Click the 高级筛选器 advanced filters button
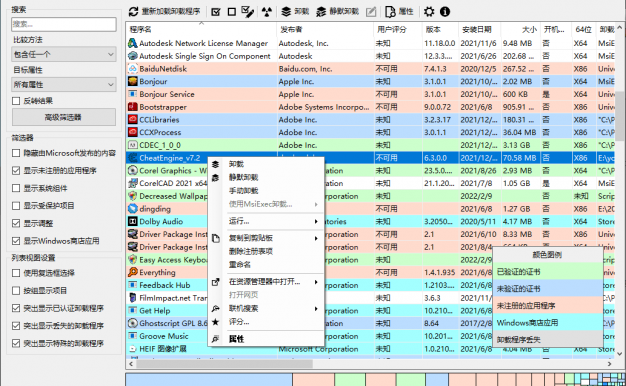Viewport: 626px width, 386px height. [64, 117]
